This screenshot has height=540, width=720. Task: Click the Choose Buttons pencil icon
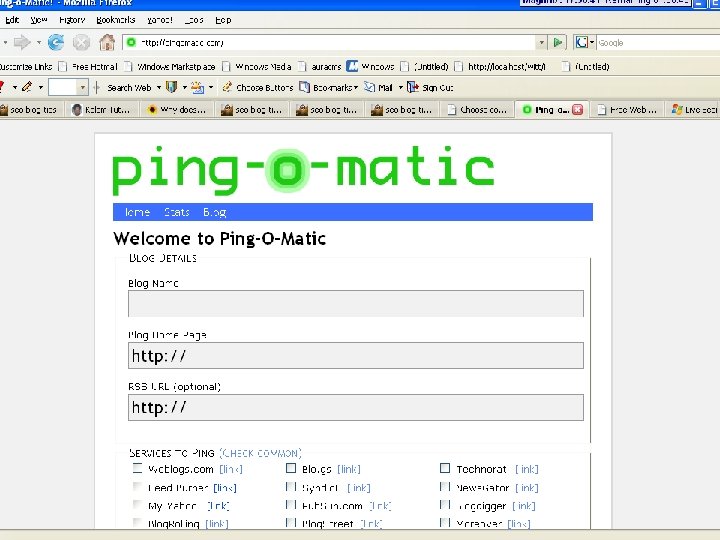point(227,87)
